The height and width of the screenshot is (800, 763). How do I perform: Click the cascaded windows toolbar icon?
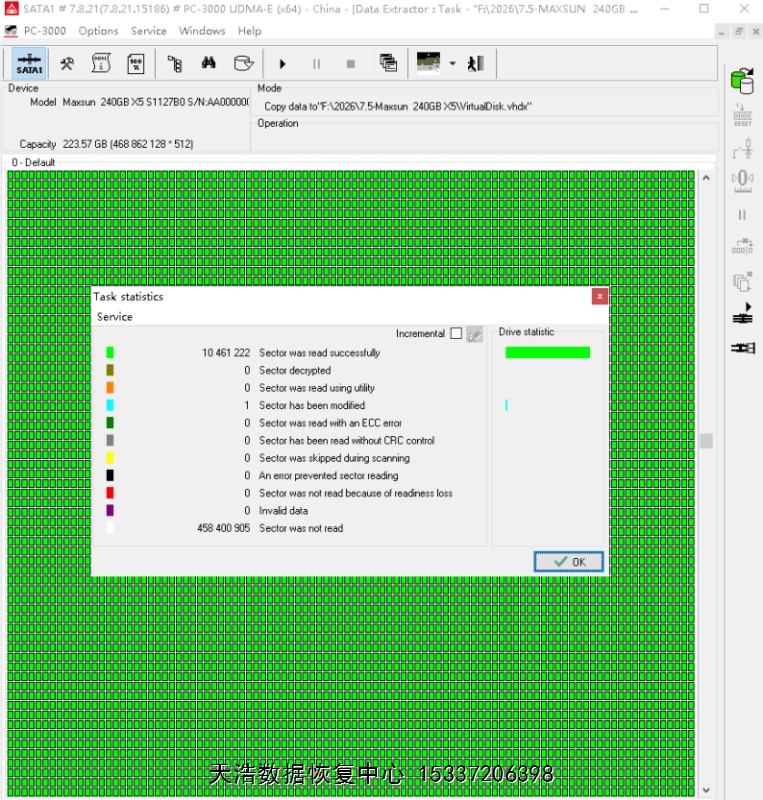tap(388, 63)
